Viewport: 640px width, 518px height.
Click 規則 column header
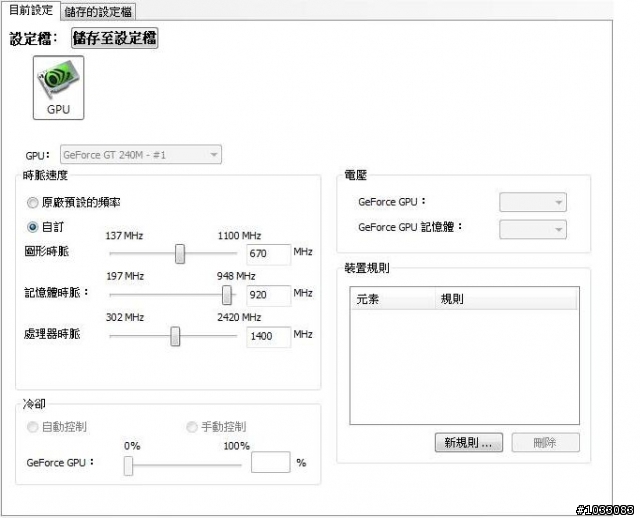[x=506, y=299]
